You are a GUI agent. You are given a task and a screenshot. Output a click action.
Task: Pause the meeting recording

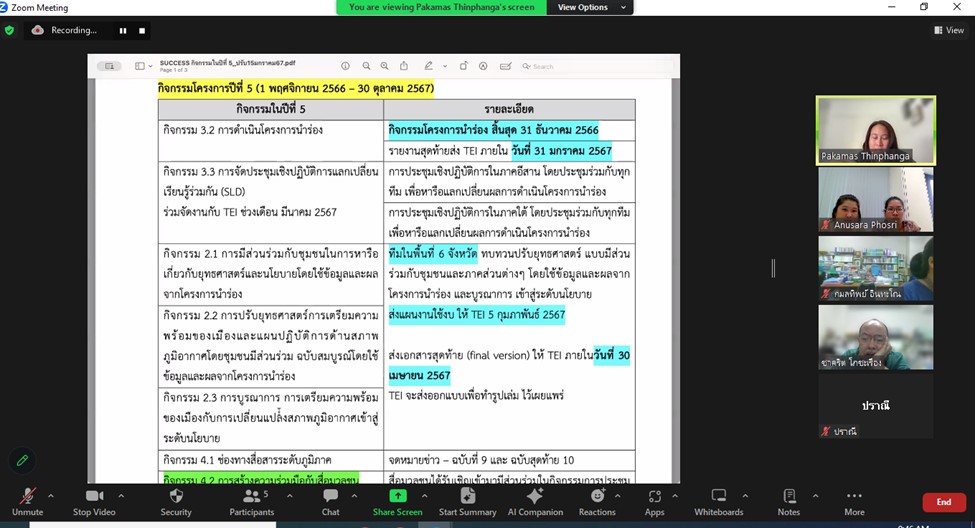tap(124, 31)
